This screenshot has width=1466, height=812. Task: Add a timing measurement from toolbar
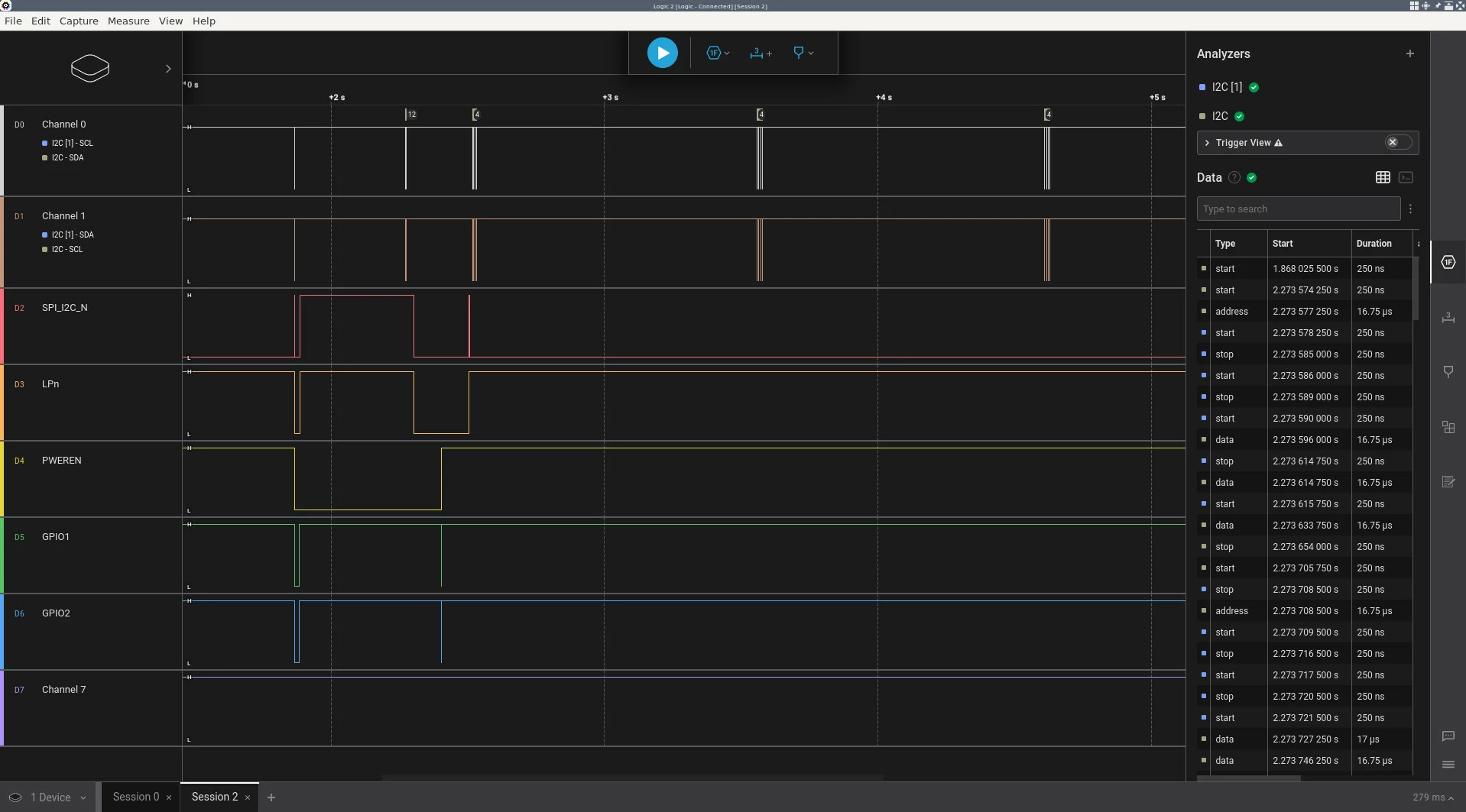pos(761,53)
